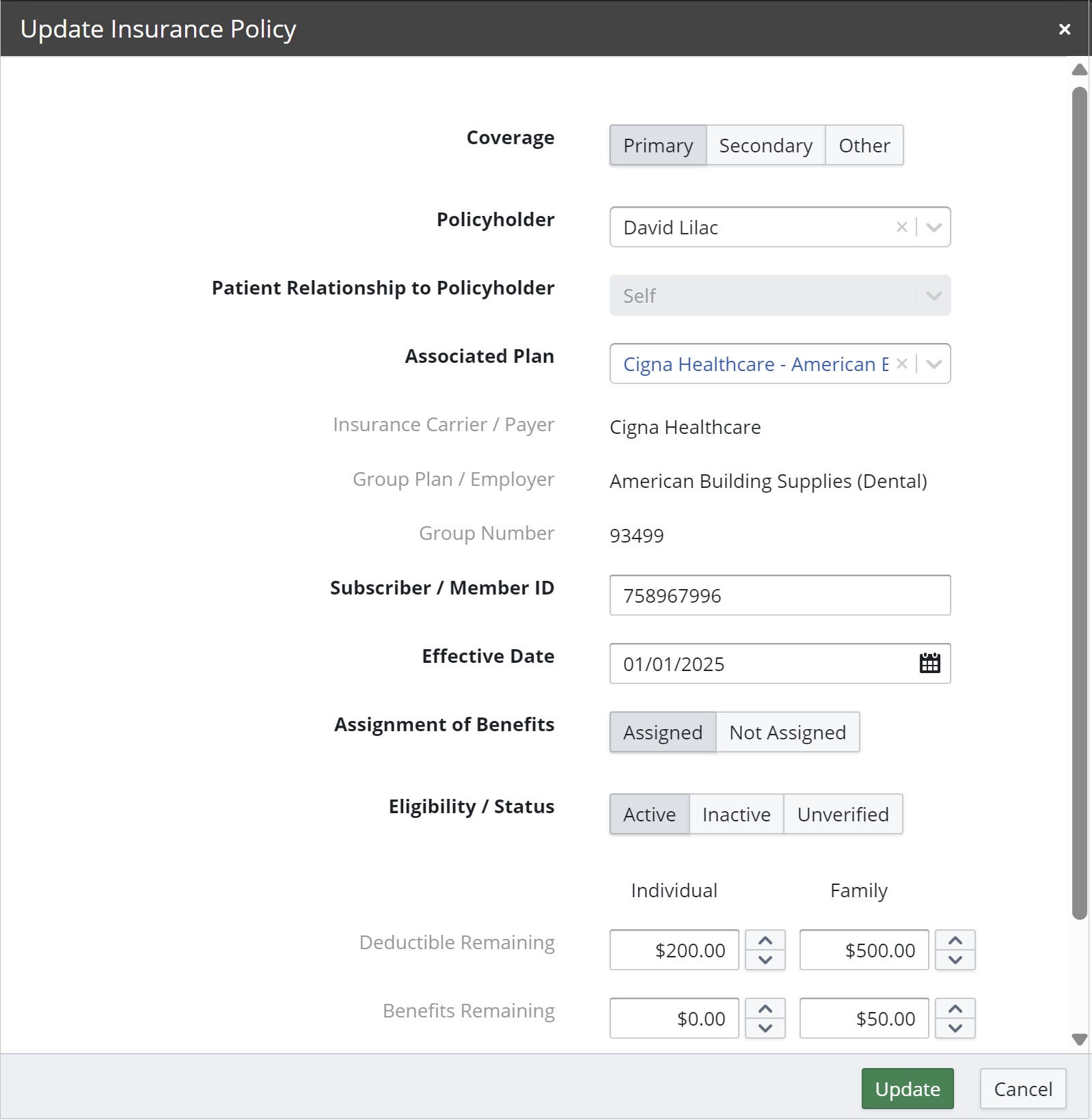Click the Cancel button
1092x1120 pixels.
point(1023,1089)
